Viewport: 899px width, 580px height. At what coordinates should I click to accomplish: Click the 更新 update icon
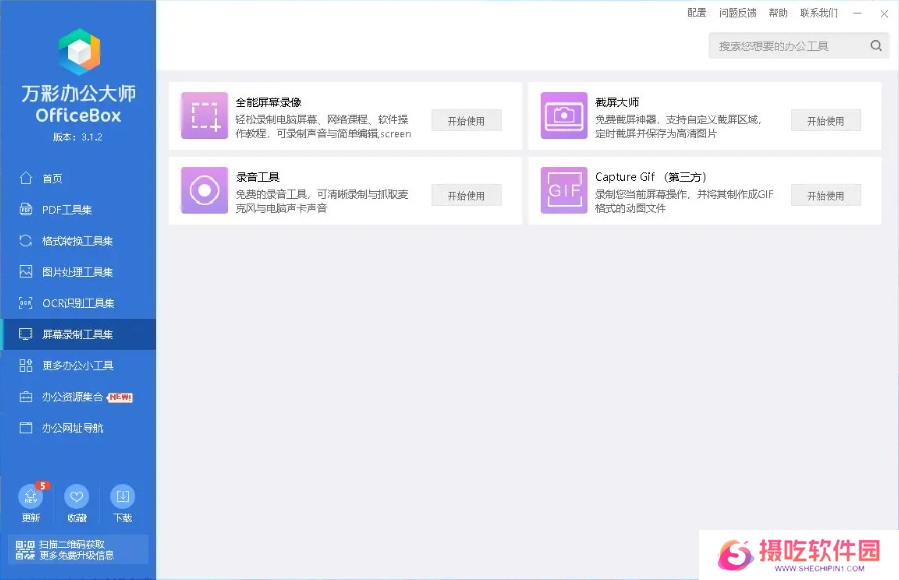tap(31, 496)
